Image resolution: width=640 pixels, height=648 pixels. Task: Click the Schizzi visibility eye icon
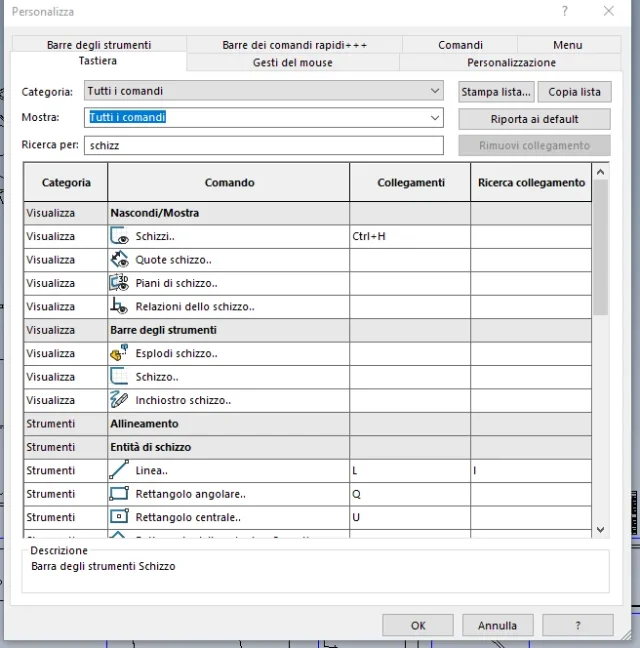[x=119, y=237]
